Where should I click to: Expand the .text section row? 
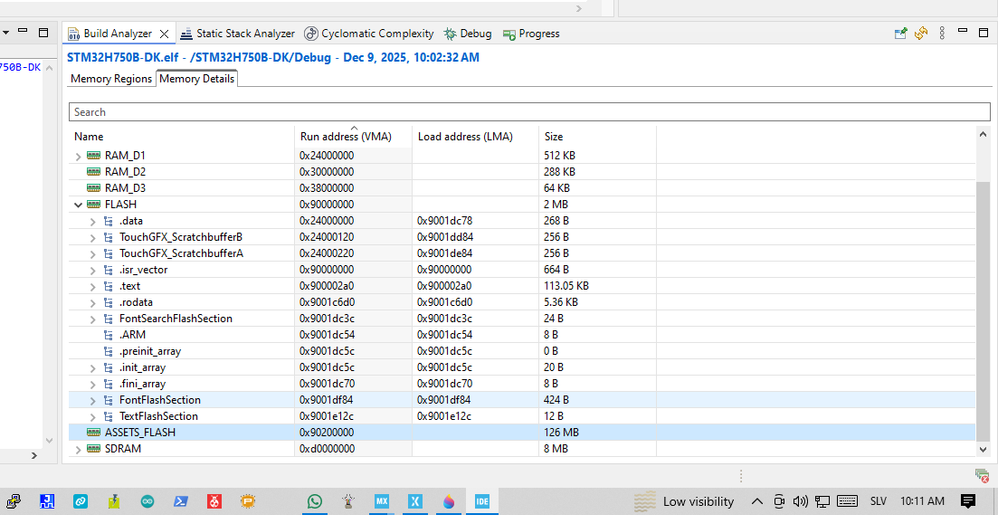click(x=93, y=286)
